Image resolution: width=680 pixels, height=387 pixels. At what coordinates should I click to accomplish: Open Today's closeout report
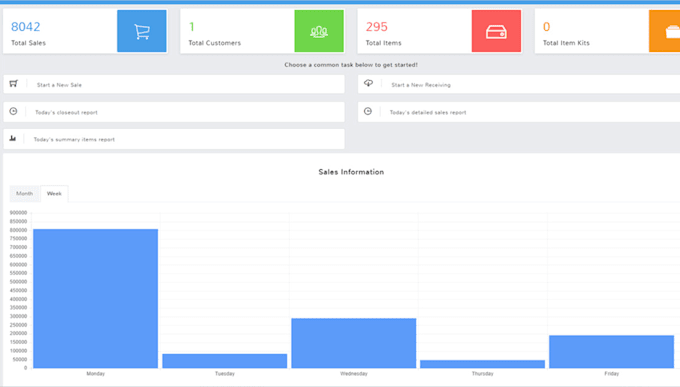174,112
